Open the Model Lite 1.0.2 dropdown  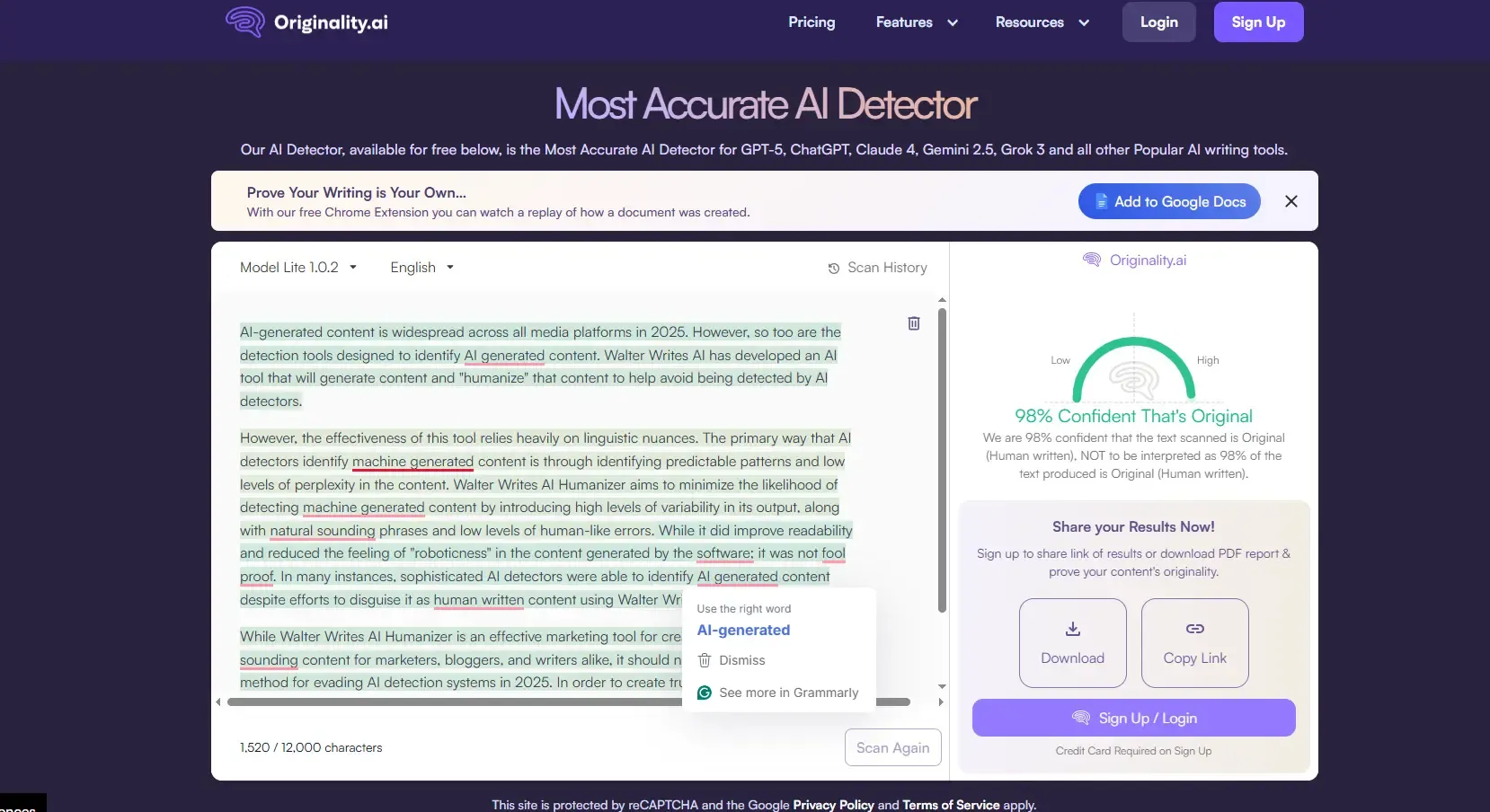pos(298,268)
